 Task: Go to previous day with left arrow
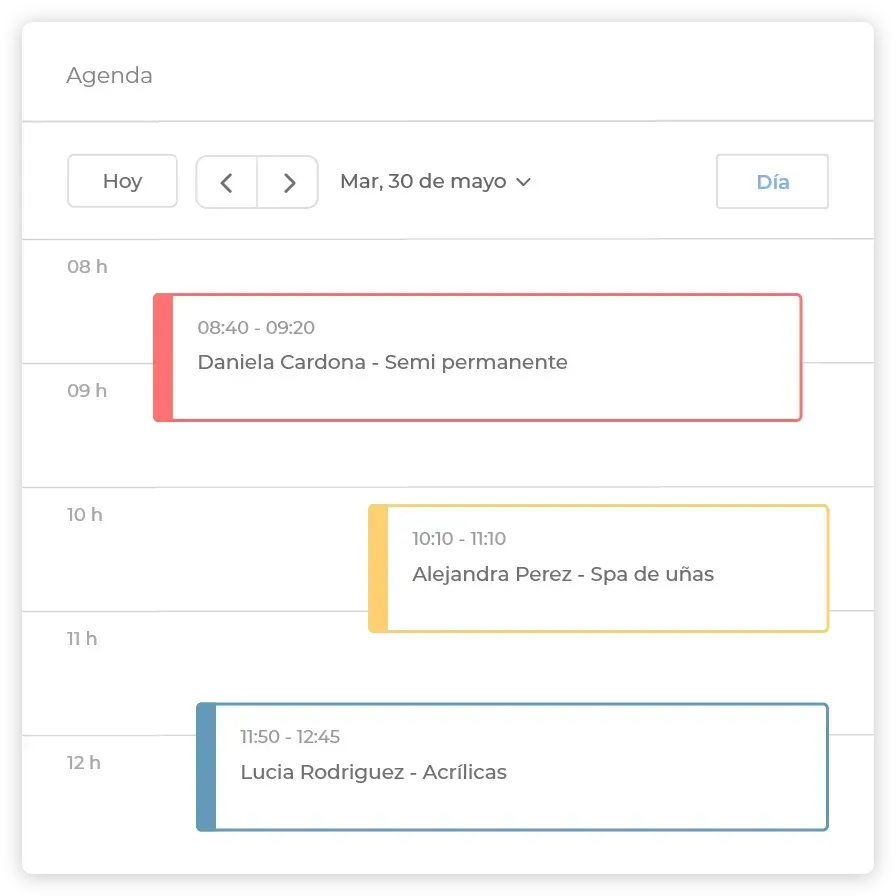[x=226, y=182]
